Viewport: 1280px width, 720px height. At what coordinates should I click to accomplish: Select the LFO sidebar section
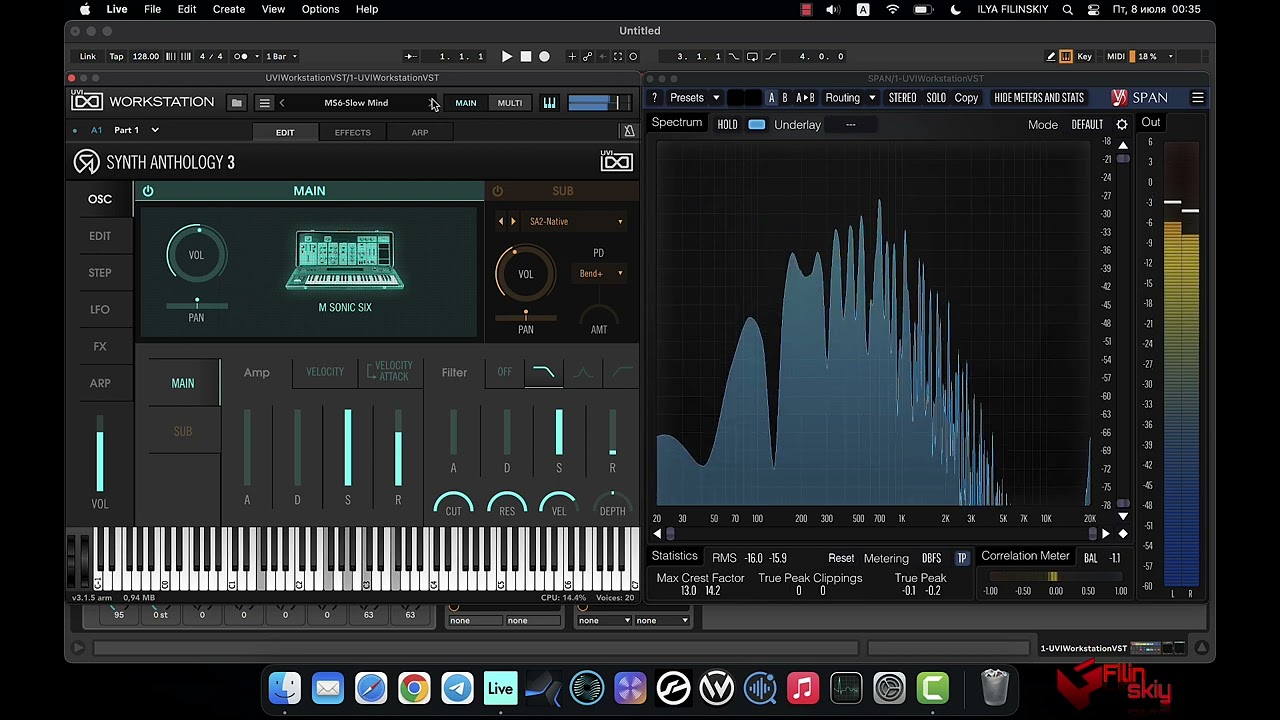point(100,309)
